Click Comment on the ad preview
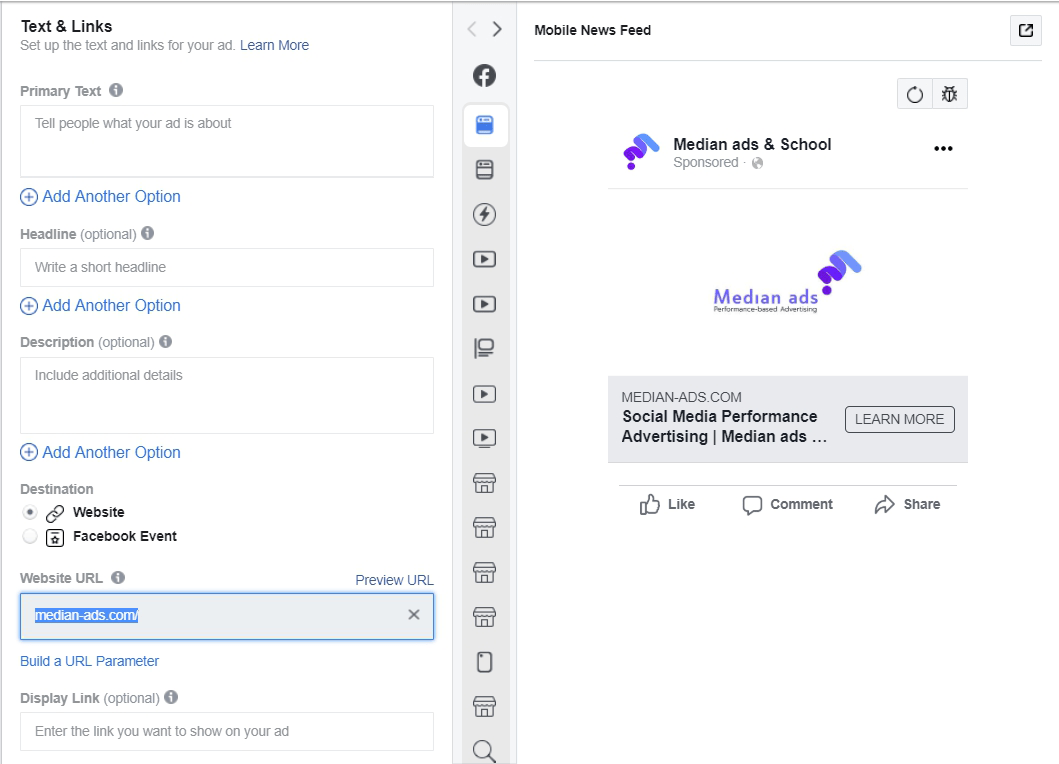Image resolution: width=1059 pixels, height=764 pixels. (787, 505)
